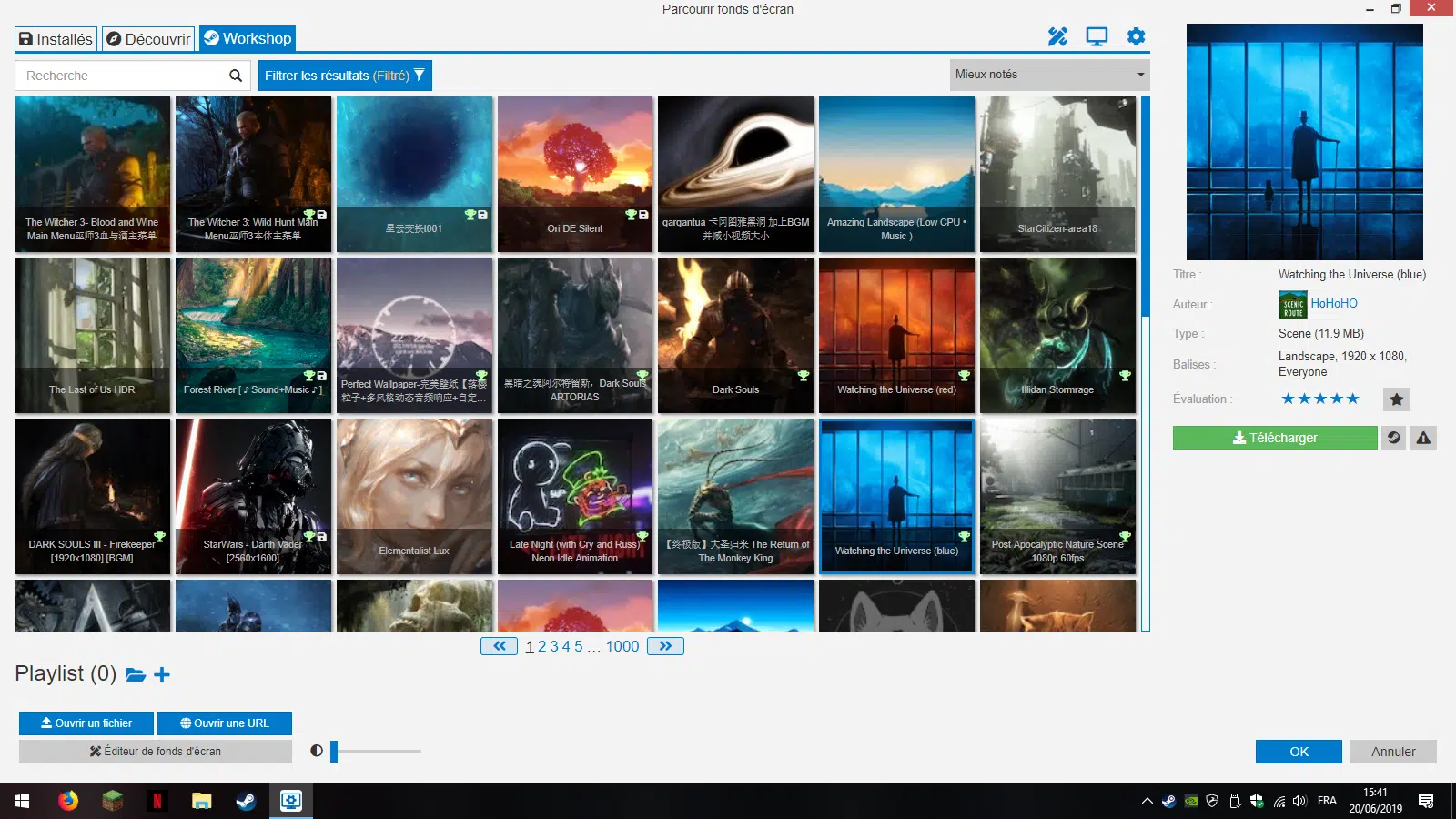Image resolution: width=1456 pixels, height=819 pixels.
Task: Open the Windows Start menu
Action: click(x=22, y=801)
